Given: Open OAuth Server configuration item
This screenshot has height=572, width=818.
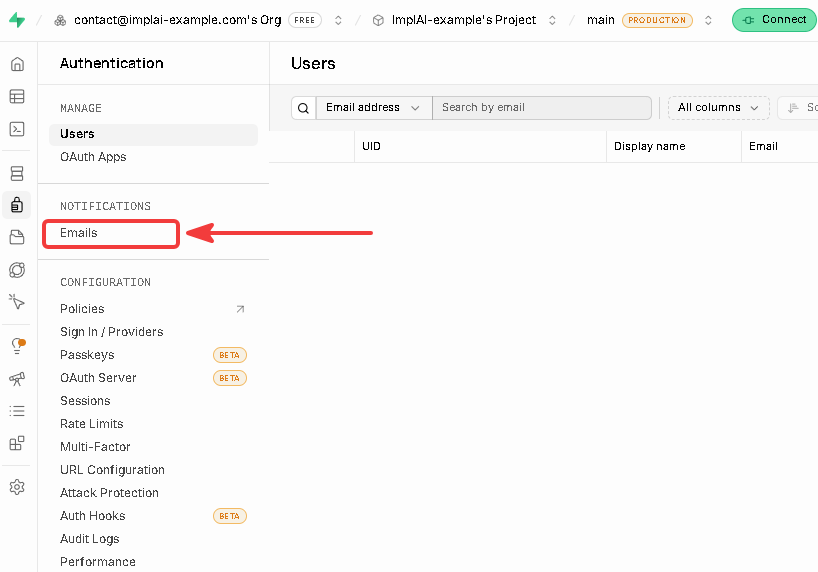Looking at the screenshot, I should tap(98, 378).
